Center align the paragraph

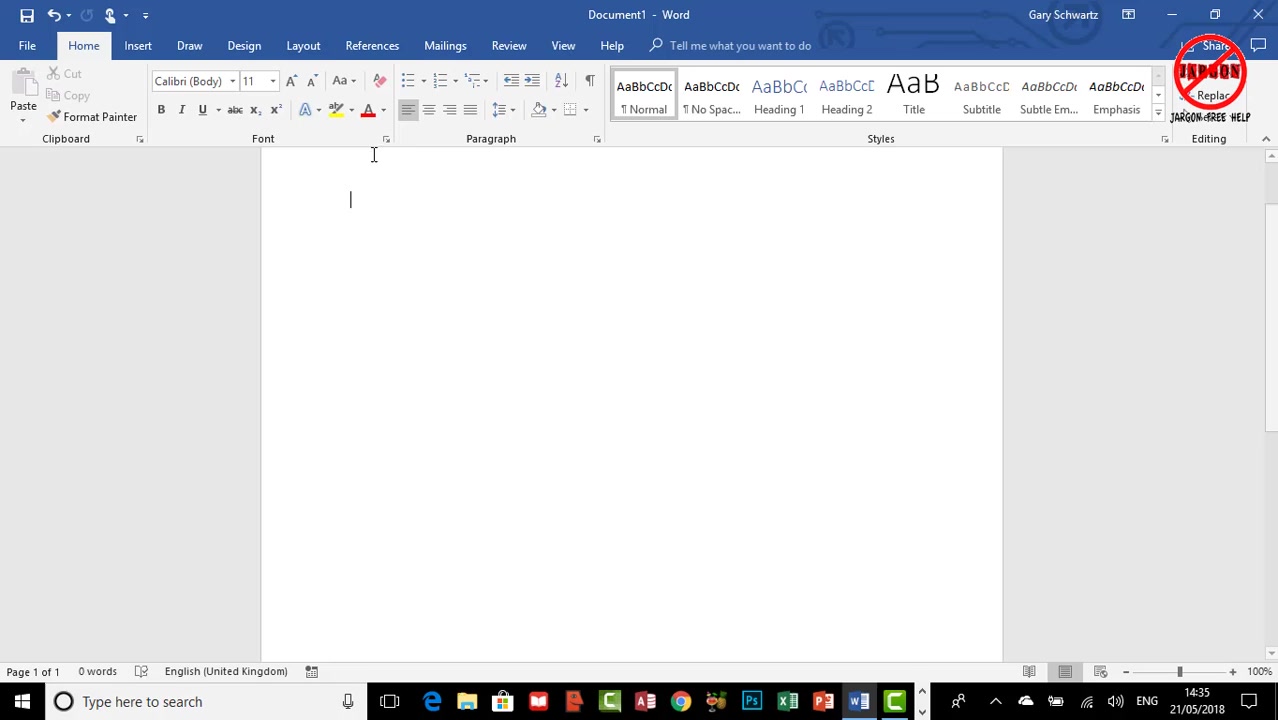[428, 110]
